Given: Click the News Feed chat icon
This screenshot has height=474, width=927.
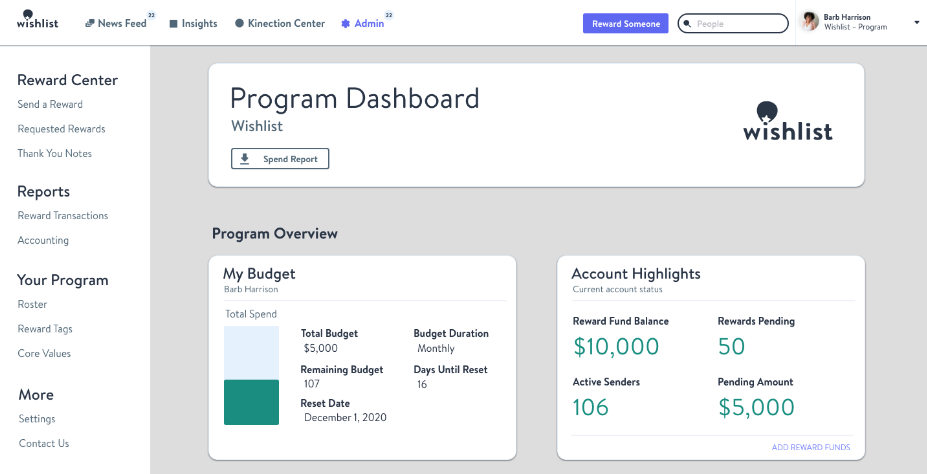Looking at the screenshot, I should click(x=90, y=23).
